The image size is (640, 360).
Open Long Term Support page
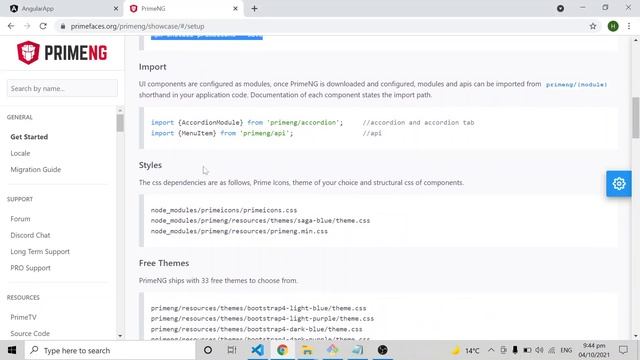pos(40,251)
